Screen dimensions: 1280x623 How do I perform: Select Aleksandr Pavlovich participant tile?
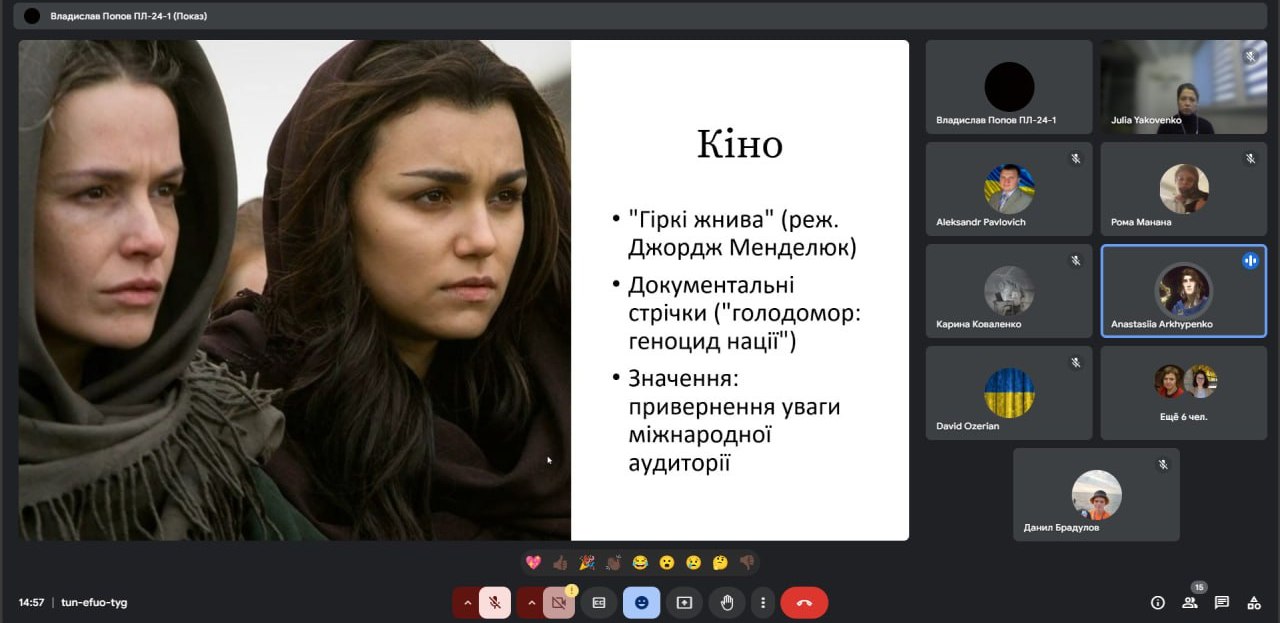pyautogui.click(x=1009, y=189)
